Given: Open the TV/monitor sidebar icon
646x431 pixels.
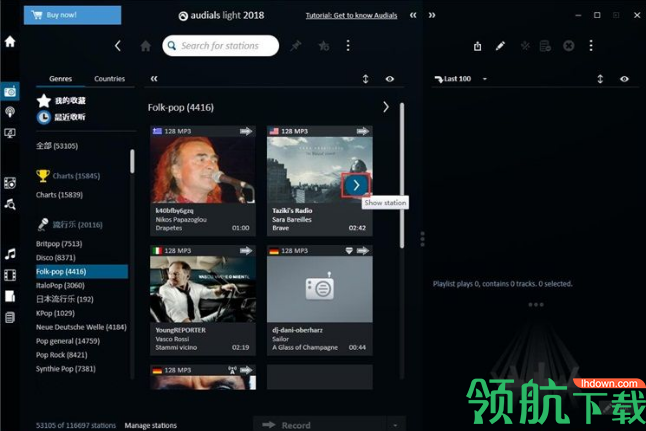Looking at the screenshot, I should (10, 133).
